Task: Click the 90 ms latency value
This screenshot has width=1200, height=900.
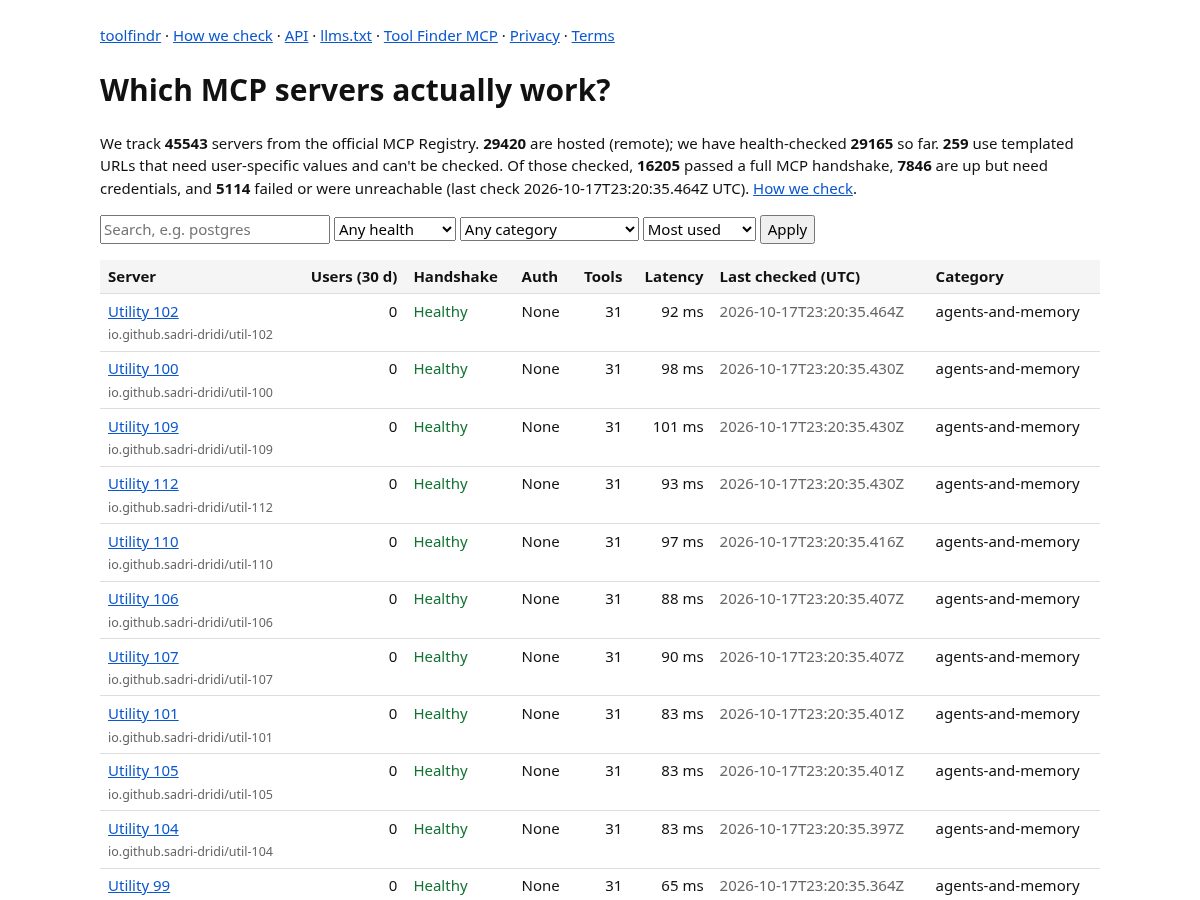Action: click(682, 657)
